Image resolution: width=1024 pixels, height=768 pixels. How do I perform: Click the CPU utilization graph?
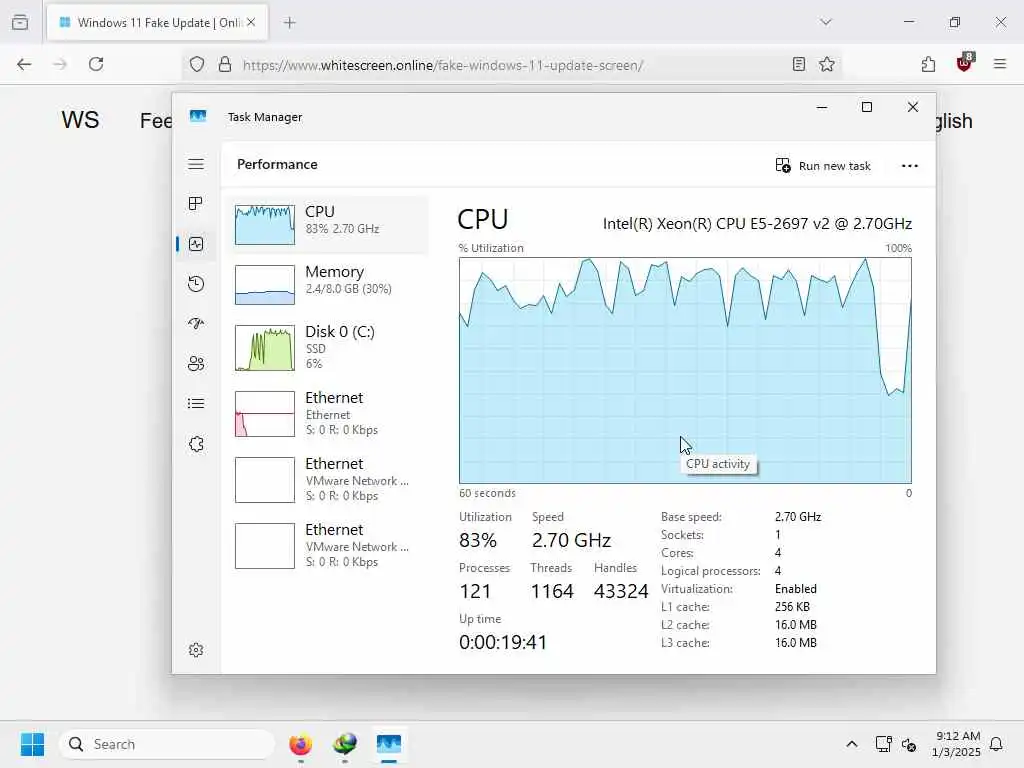[685, 370]
